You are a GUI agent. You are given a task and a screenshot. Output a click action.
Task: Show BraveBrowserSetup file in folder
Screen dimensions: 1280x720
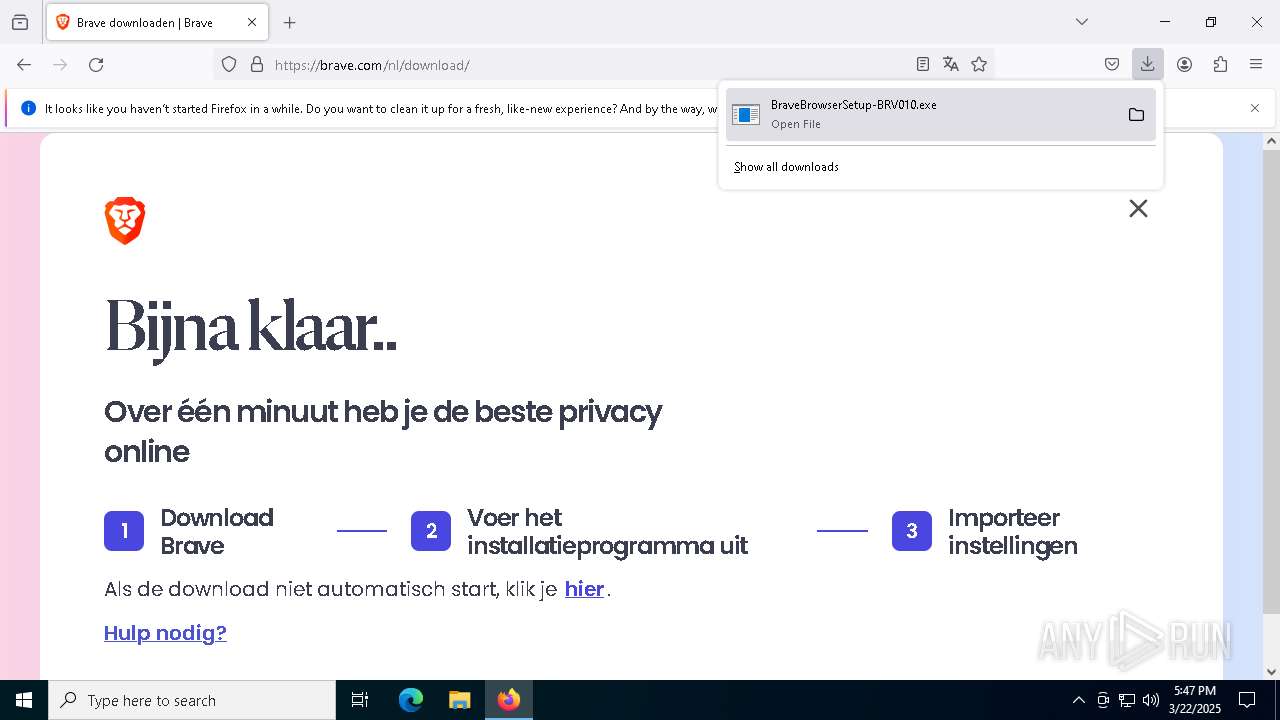pyautogui.click(x=1136, y=114)
